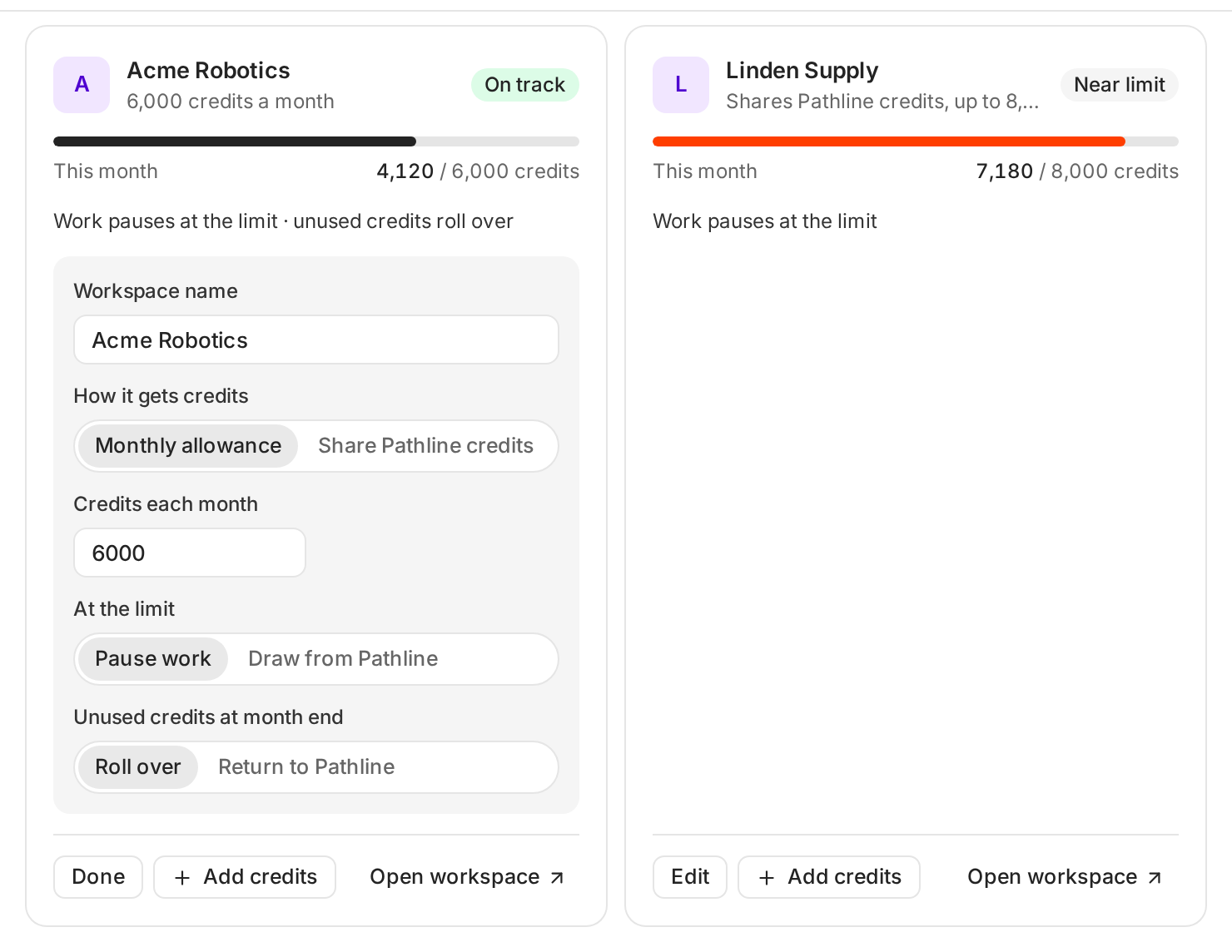Choose Pause work at the limit
The height and width of the screenshot is (952, 1232).
click(153, 659)
